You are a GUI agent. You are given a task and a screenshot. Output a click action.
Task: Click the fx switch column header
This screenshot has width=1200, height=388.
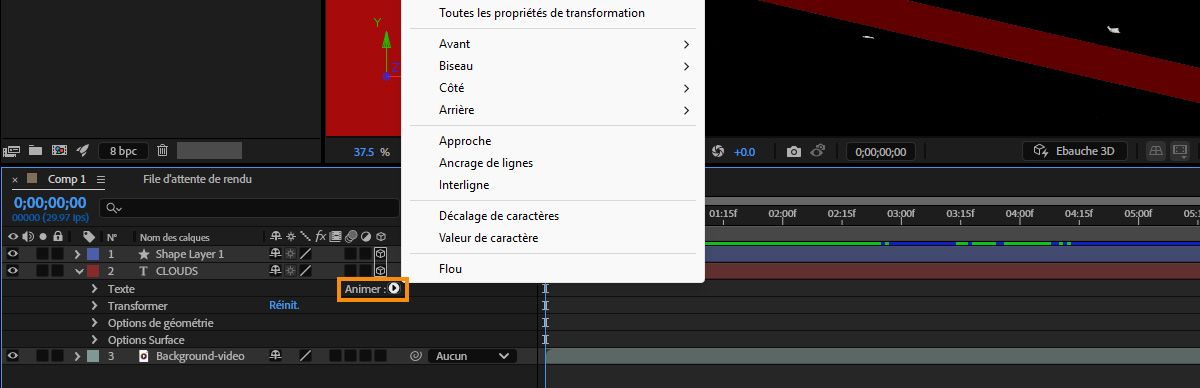pos(321,237)
